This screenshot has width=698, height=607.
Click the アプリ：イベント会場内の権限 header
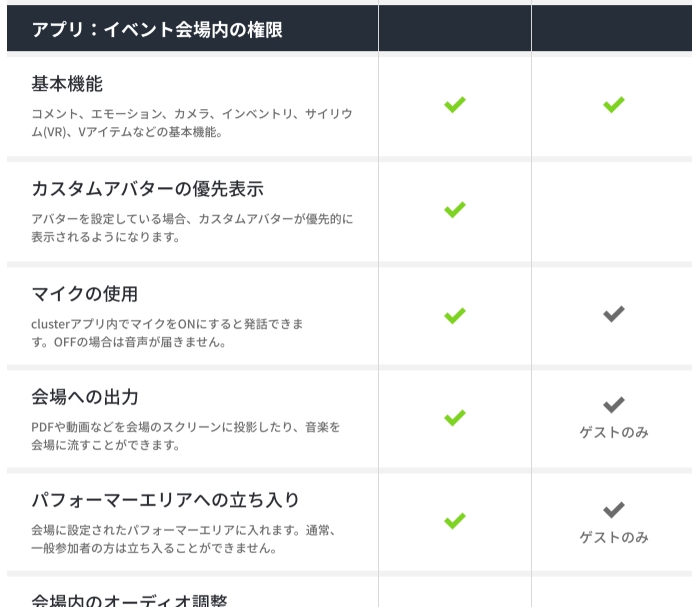[x=157, y=30]
